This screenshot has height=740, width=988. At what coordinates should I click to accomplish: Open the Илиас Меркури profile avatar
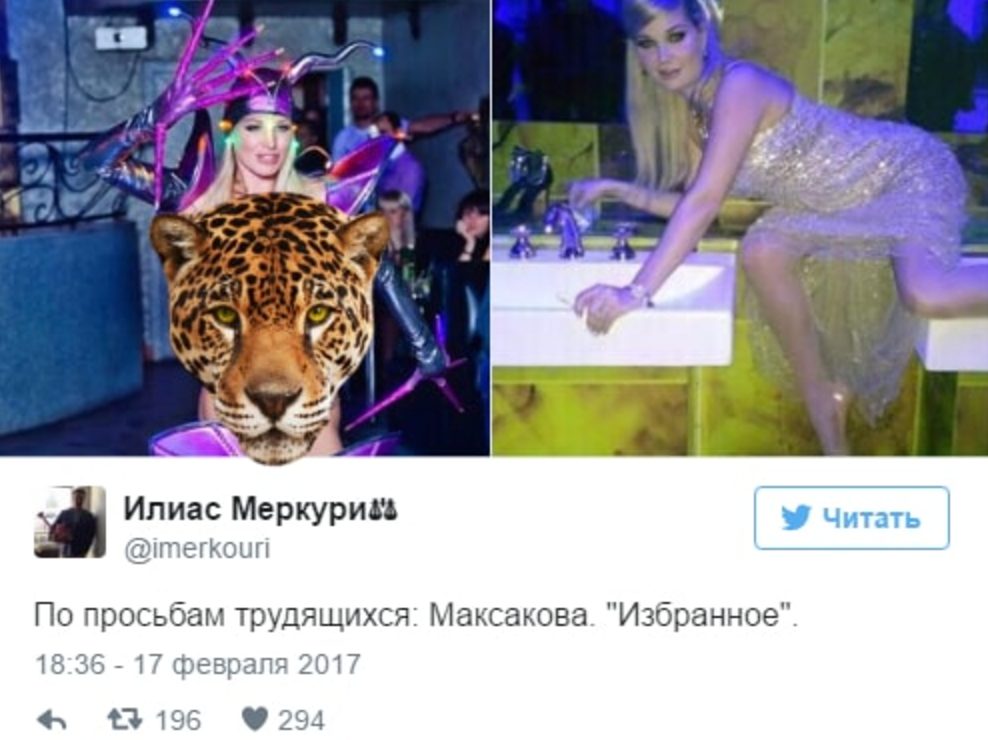click(x=69, y=521)
